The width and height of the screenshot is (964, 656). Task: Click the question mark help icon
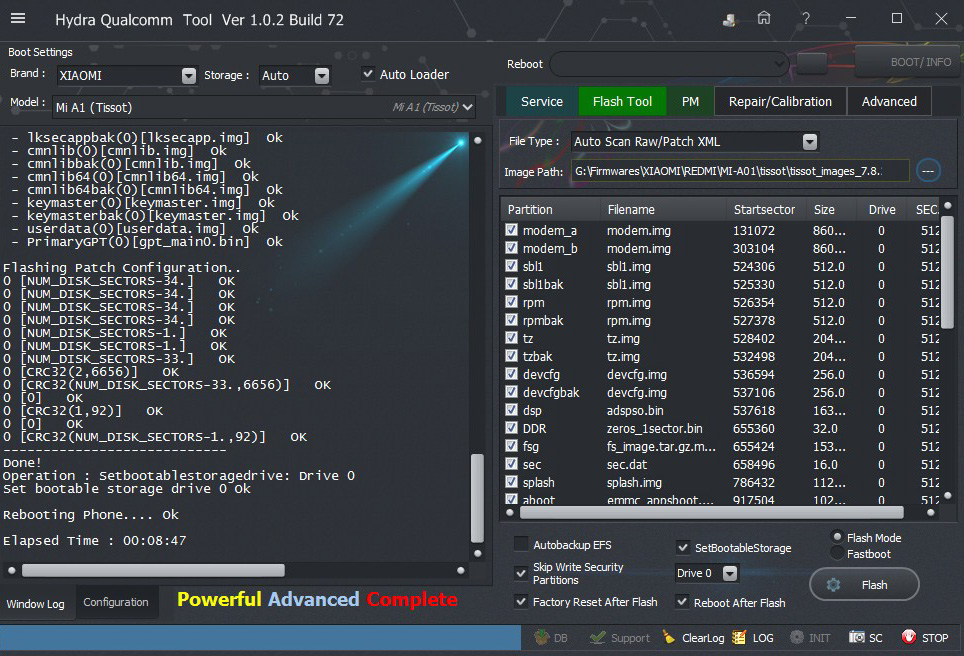805,18
